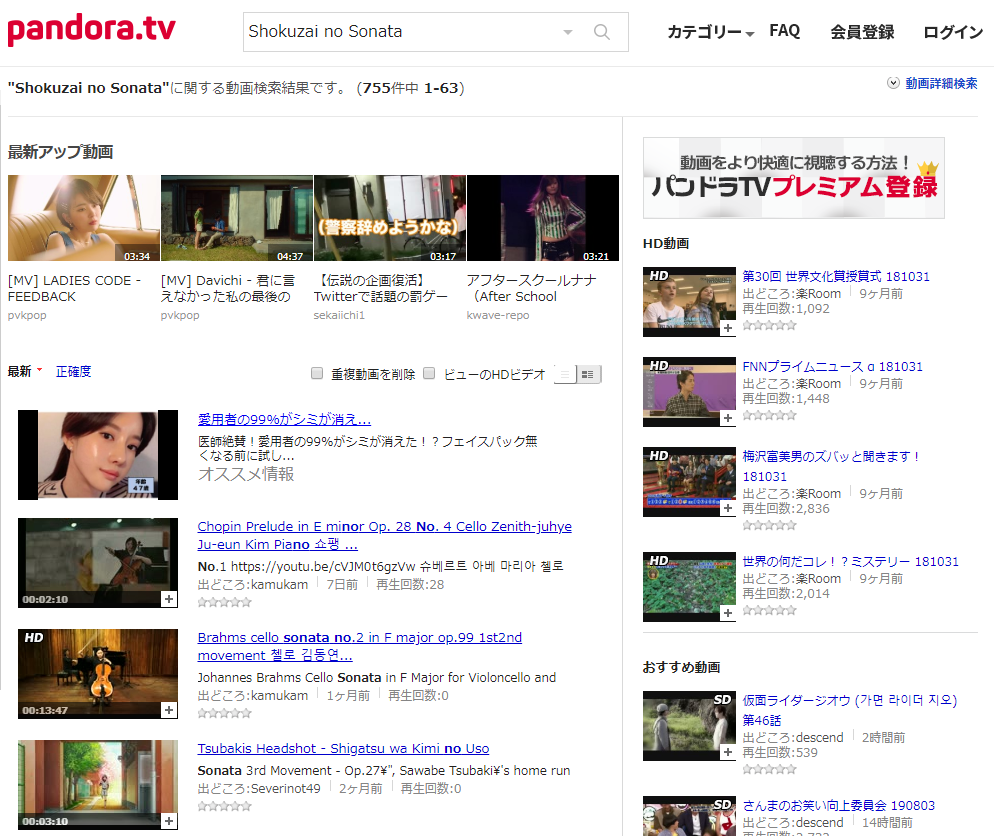Add Brahms cello sonata video with plus icon
The image size is (994, 836).
tap(169, 710)
